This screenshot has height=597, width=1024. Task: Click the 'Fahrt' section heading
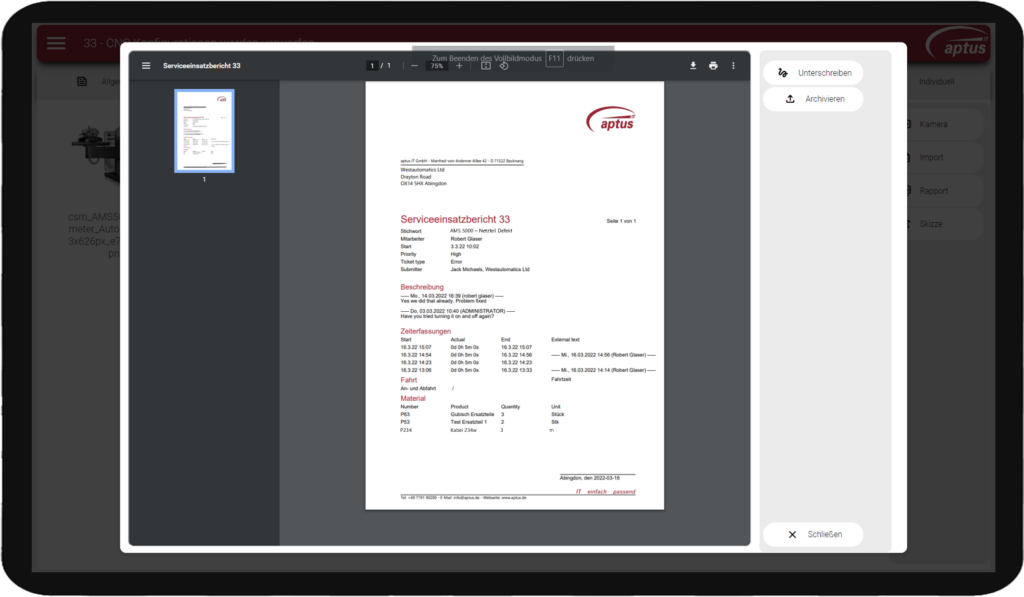pos(409,380)
